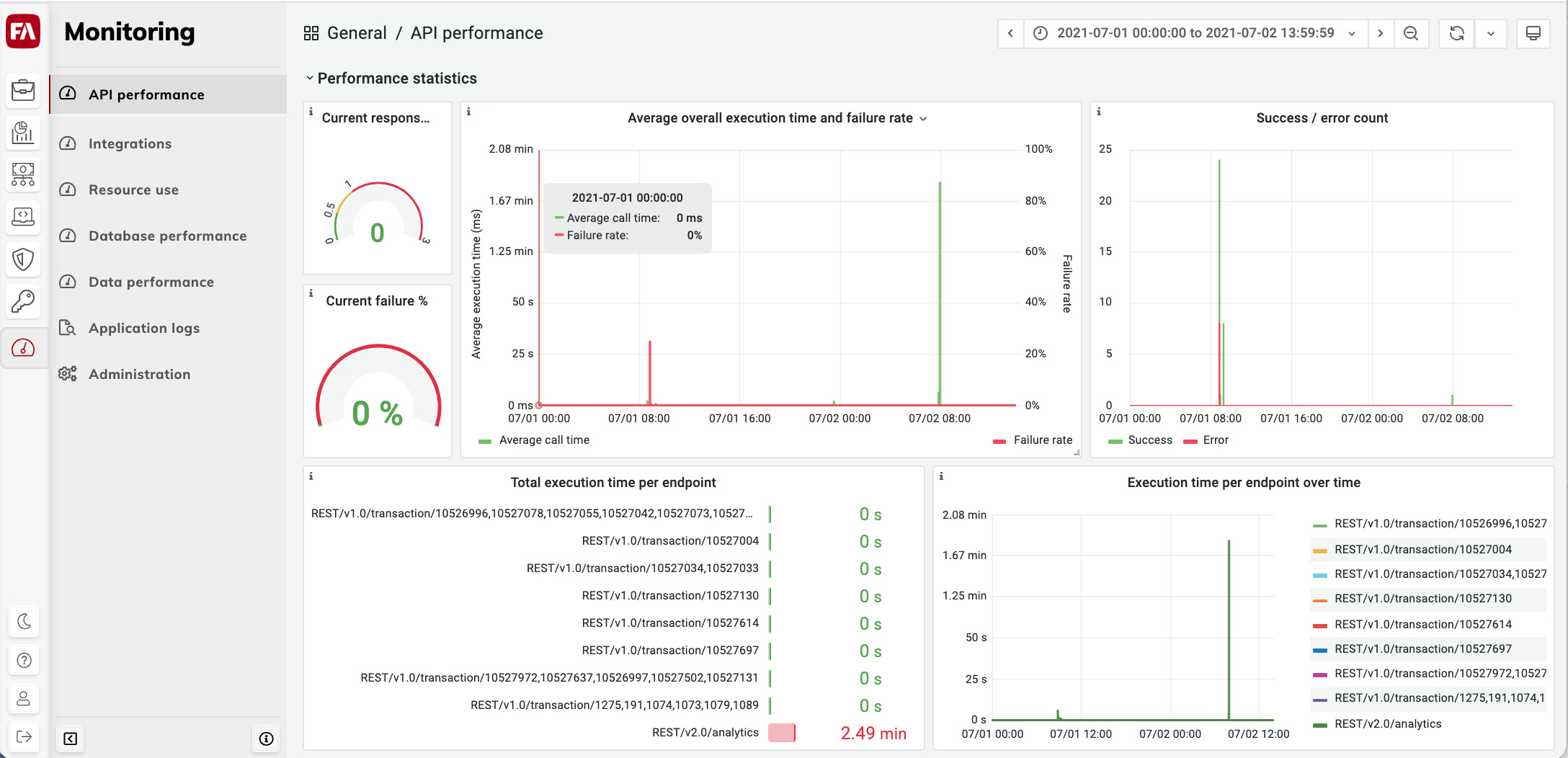This screenshot has width=1568, height=758.
Task: Collapse the sidebar menu panel
Action: pyautogui.click(x=71, y=739)
